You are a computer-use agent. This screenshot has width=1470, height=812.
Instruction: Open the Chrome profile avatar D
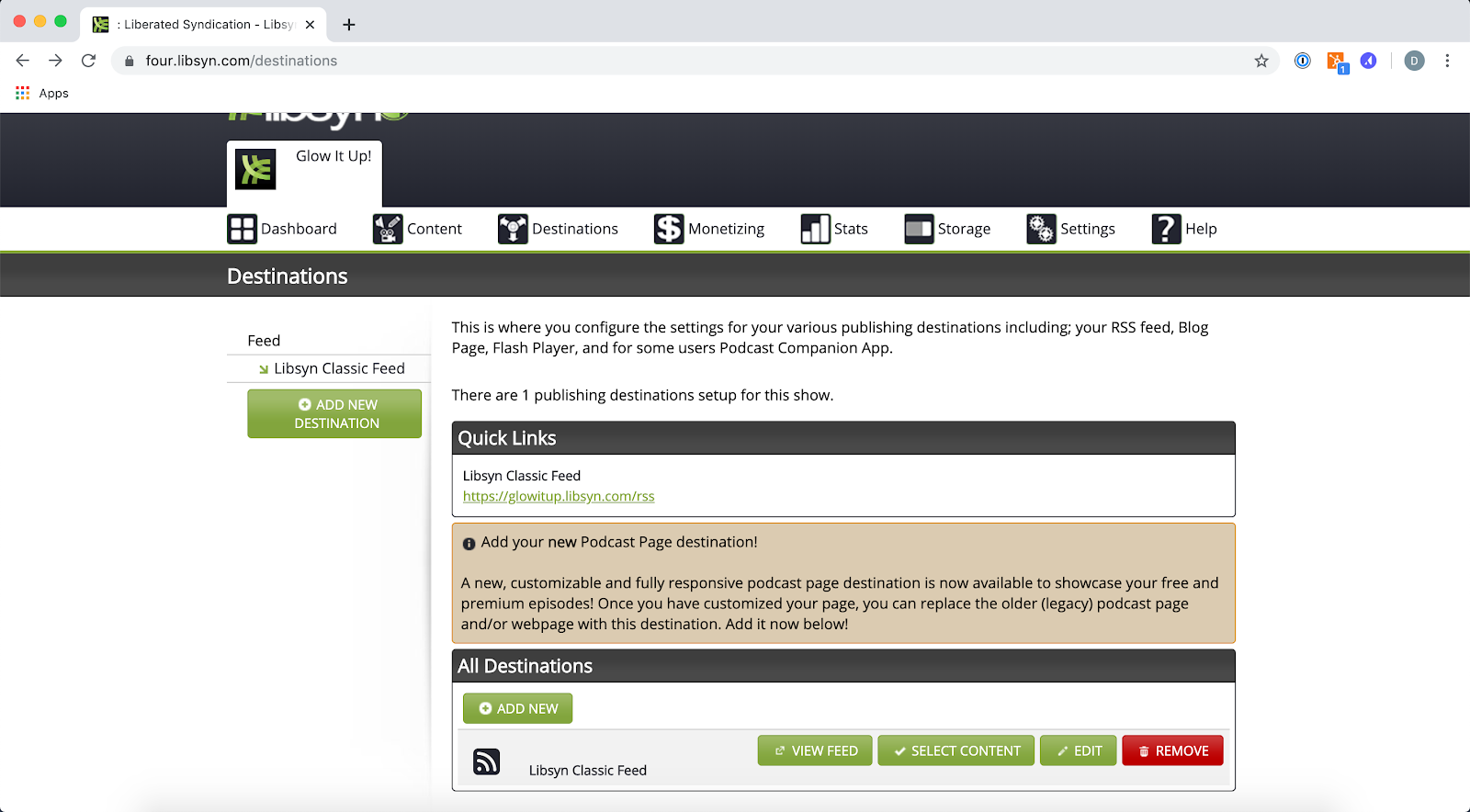pos(1415,61)
